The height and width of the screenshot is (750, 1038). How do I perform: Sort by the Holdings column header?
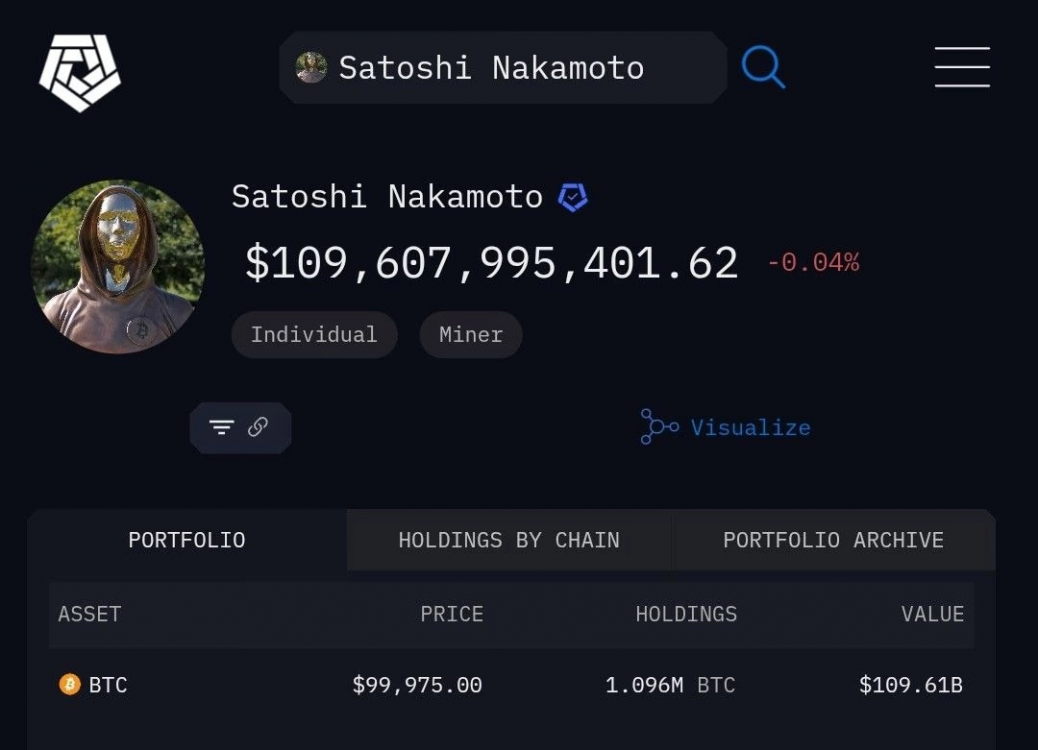(x=686, y=614)
